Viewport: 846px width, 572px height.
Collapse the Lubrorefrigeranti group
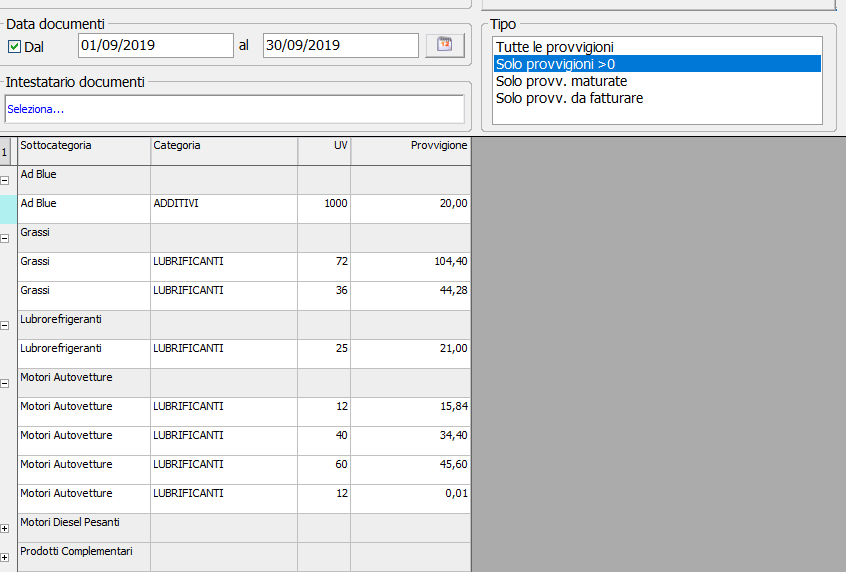[5, 325]
